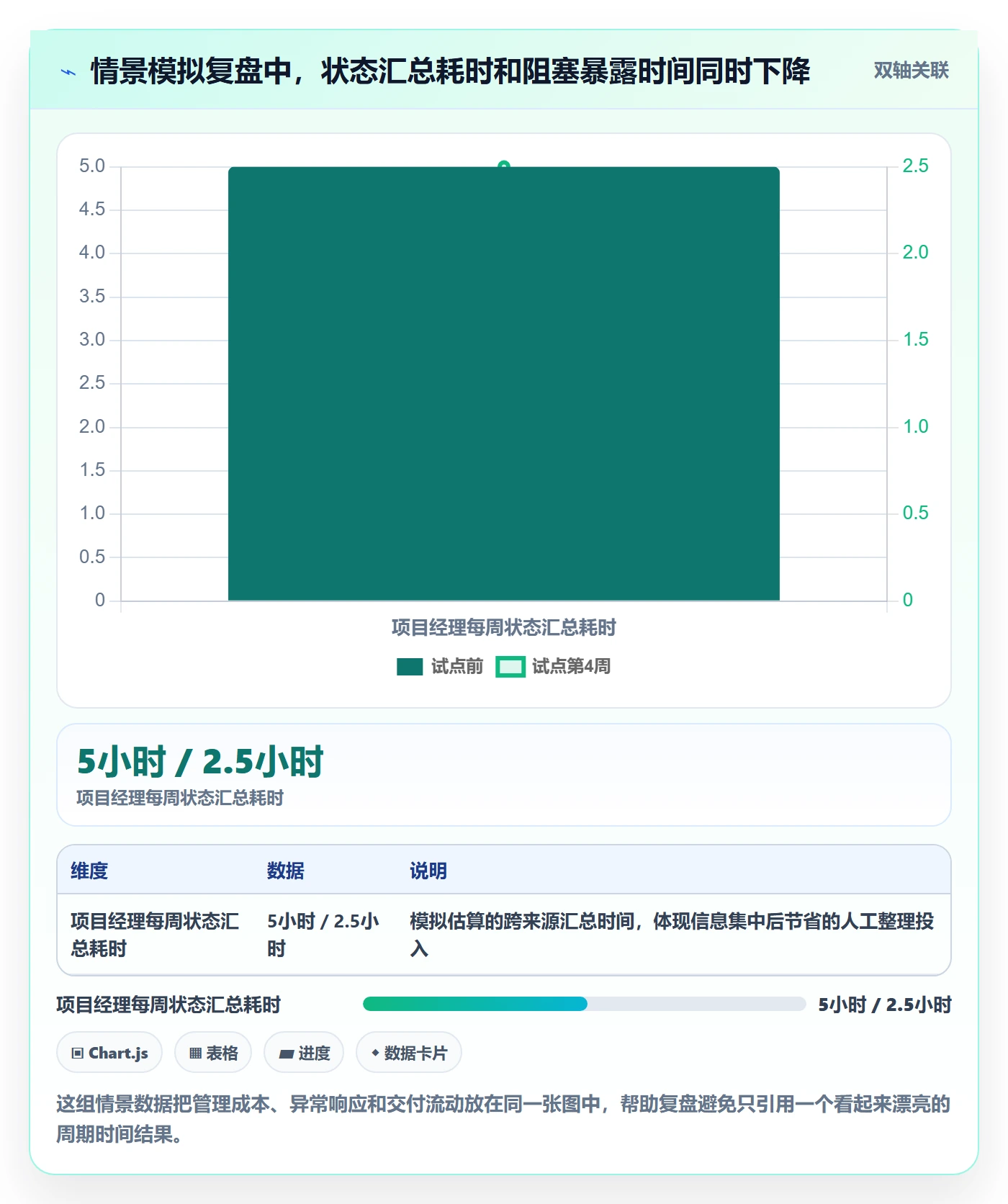Click the 5.0 left axis tick label

(x=92, y=166)
